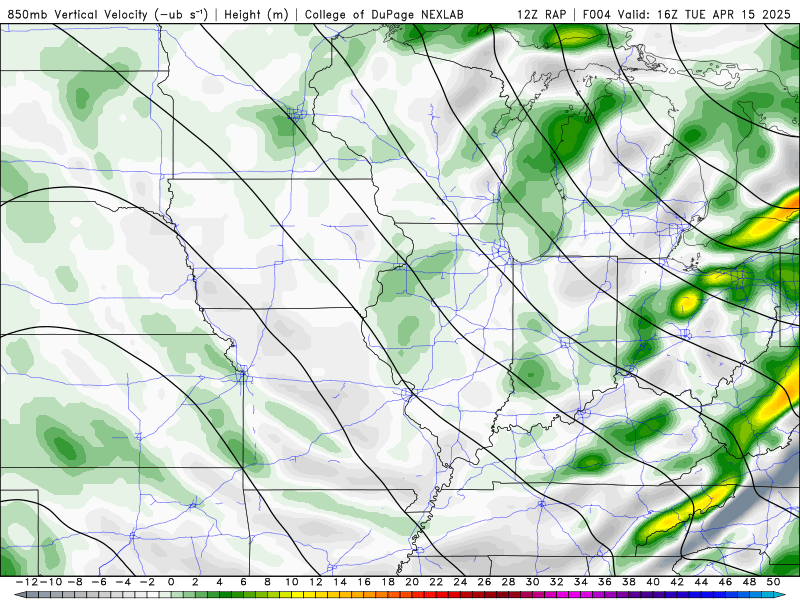Click the 10 value on the color scale

[291, 582]
